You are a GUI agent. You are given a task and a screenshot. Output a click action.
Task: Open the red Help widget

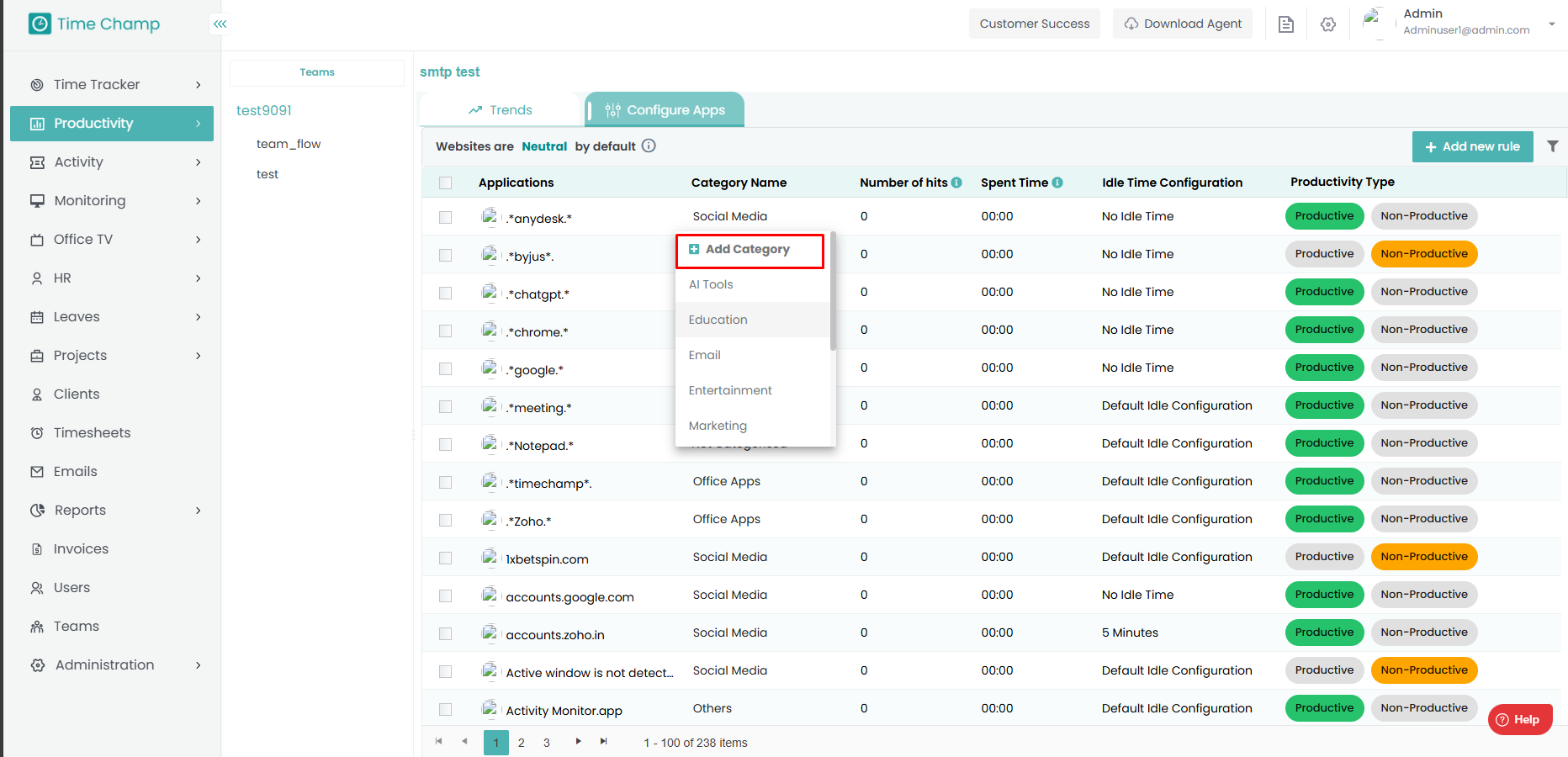coord(1519,719)
